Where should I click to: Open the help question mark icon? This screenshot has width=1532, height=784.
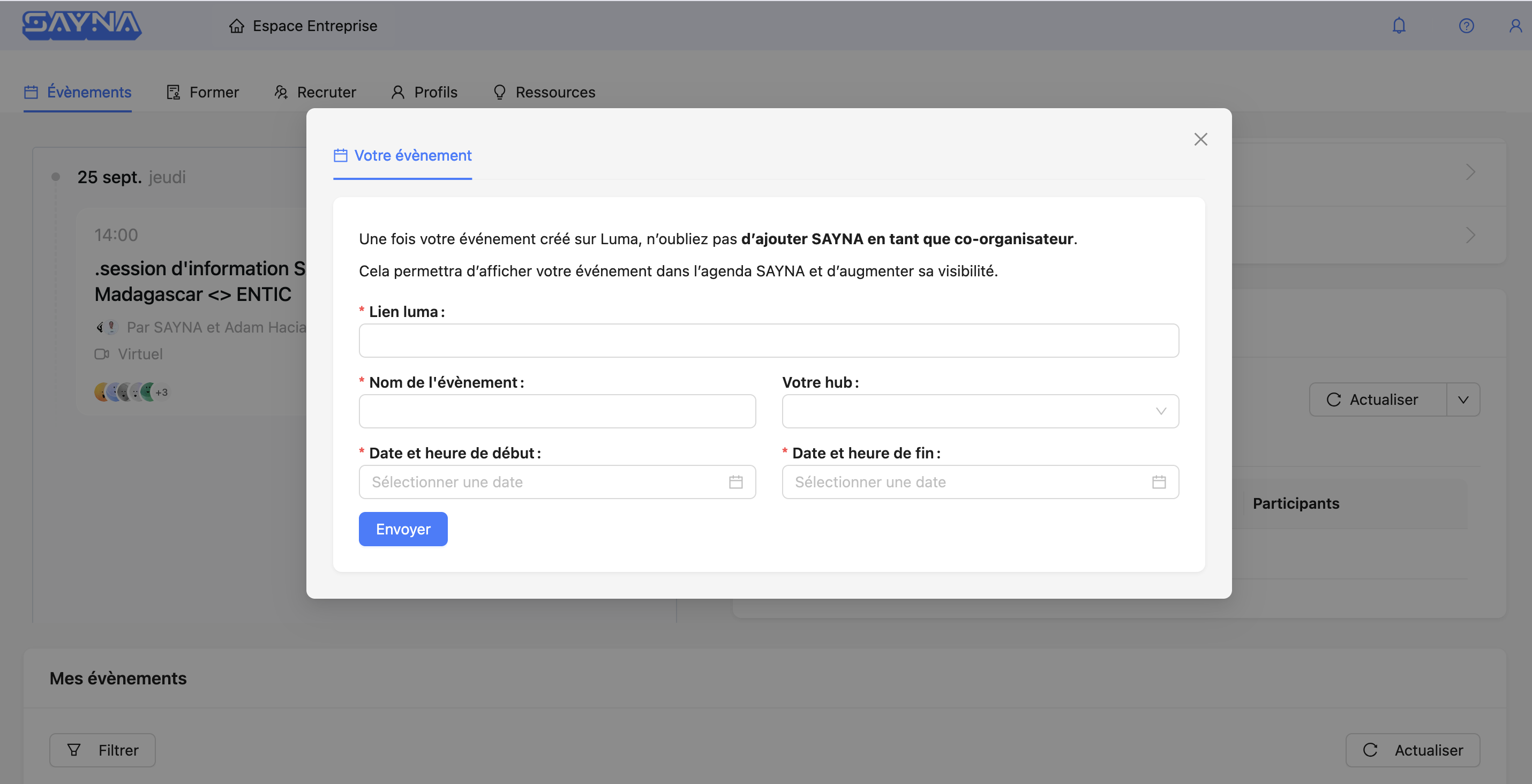[1466, 26]
